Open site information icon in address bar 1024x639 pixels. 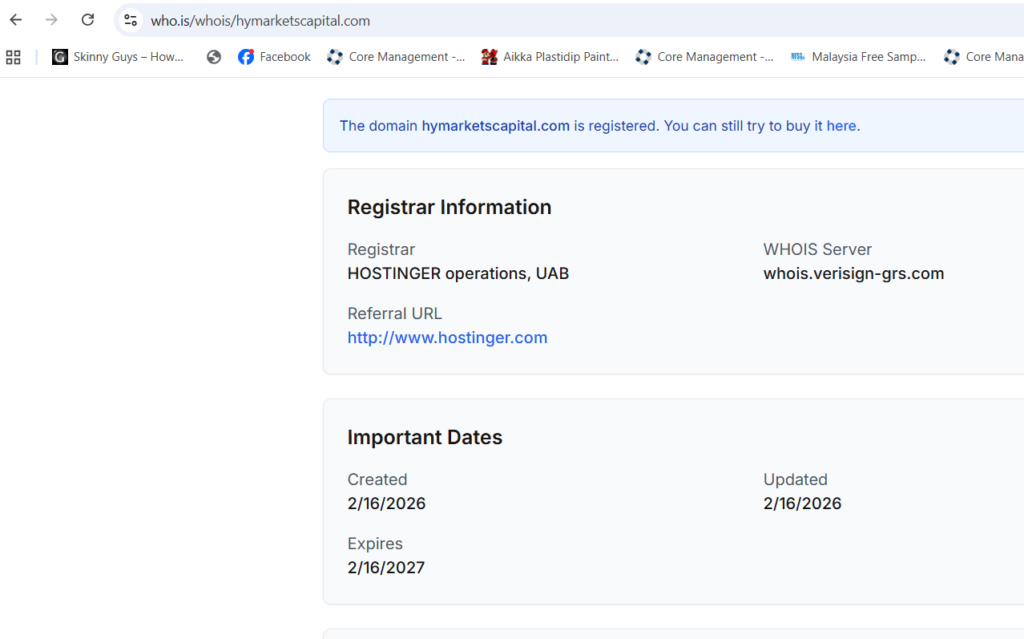(x=130, y=20)
